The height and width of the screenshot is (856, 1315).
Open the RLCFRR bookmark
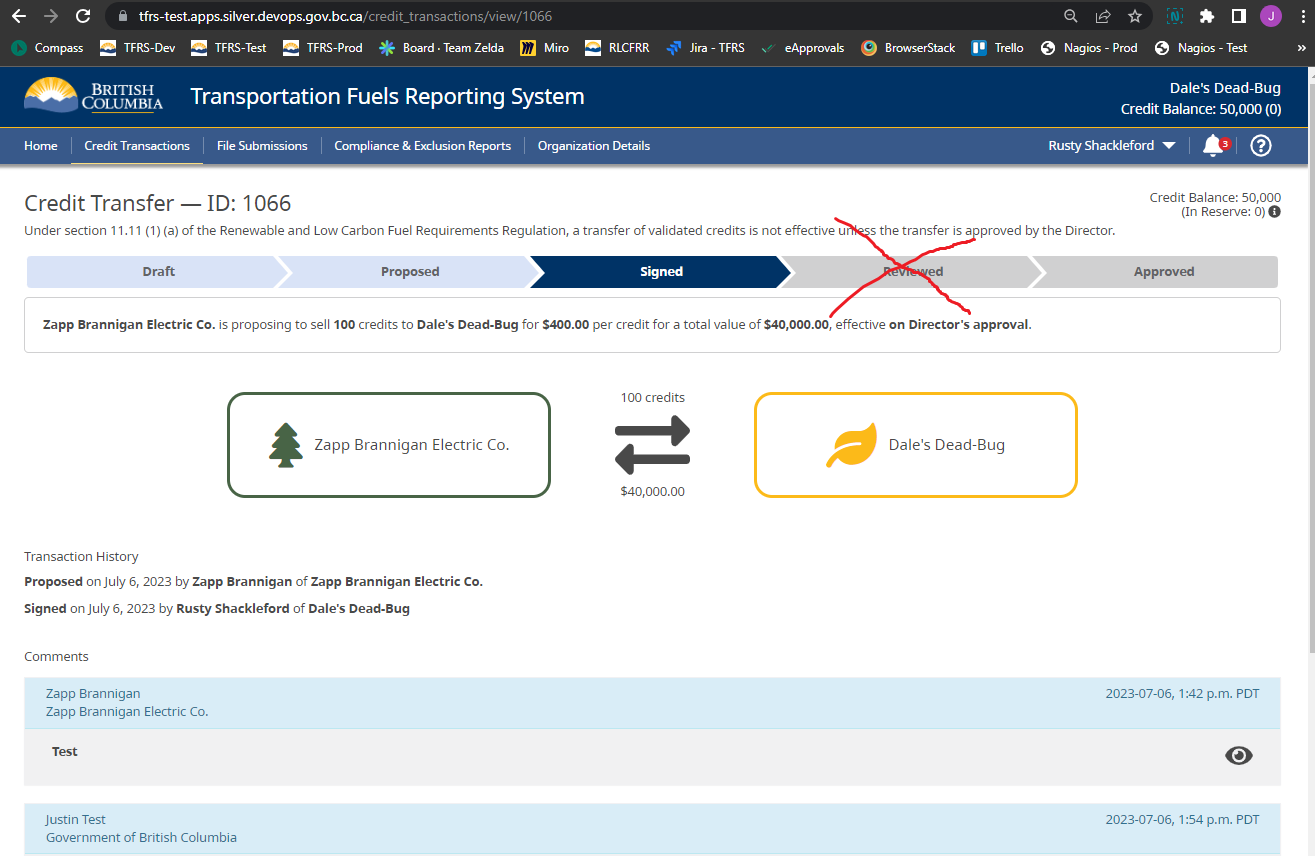click(617, 48)
